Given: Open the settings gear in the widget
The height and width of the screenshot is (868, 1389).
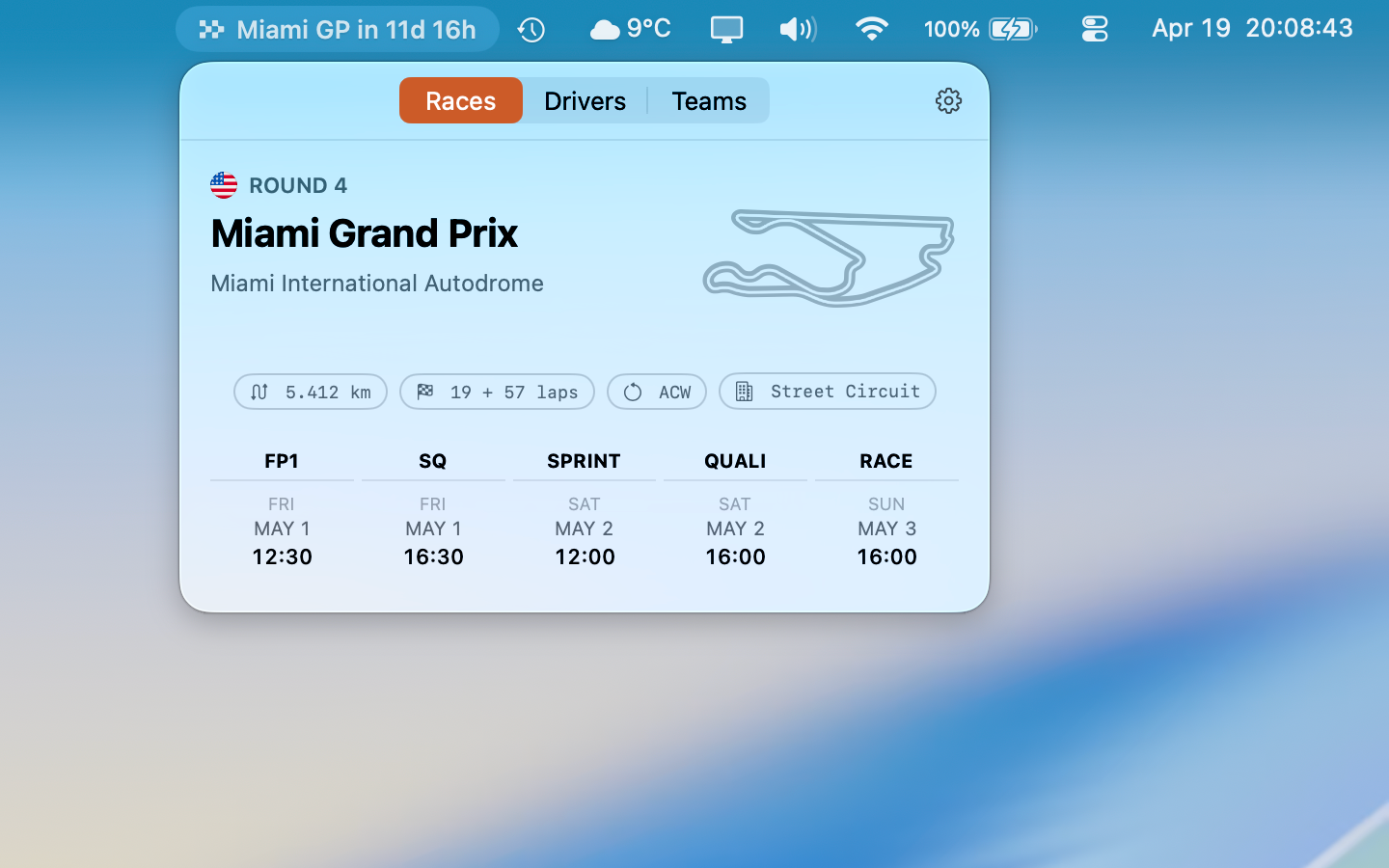Looking at the screenshot, I should pos(948,100).
